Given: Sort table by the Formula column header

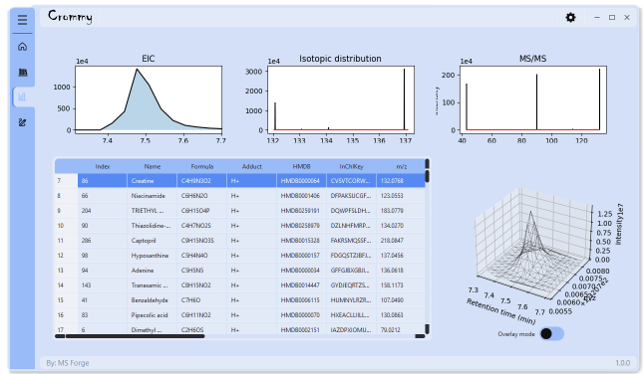Looking at the screenshot, I should 202,166.
